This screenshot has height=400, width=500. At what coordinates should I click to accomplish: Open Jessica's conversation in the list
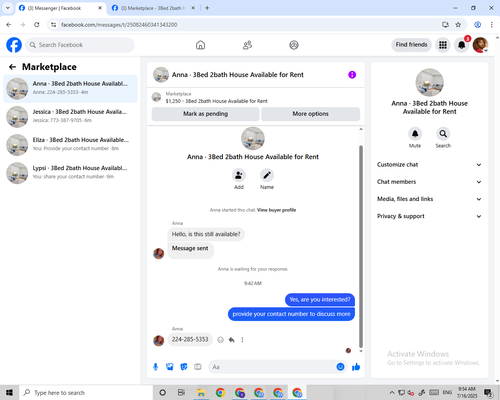70,117
